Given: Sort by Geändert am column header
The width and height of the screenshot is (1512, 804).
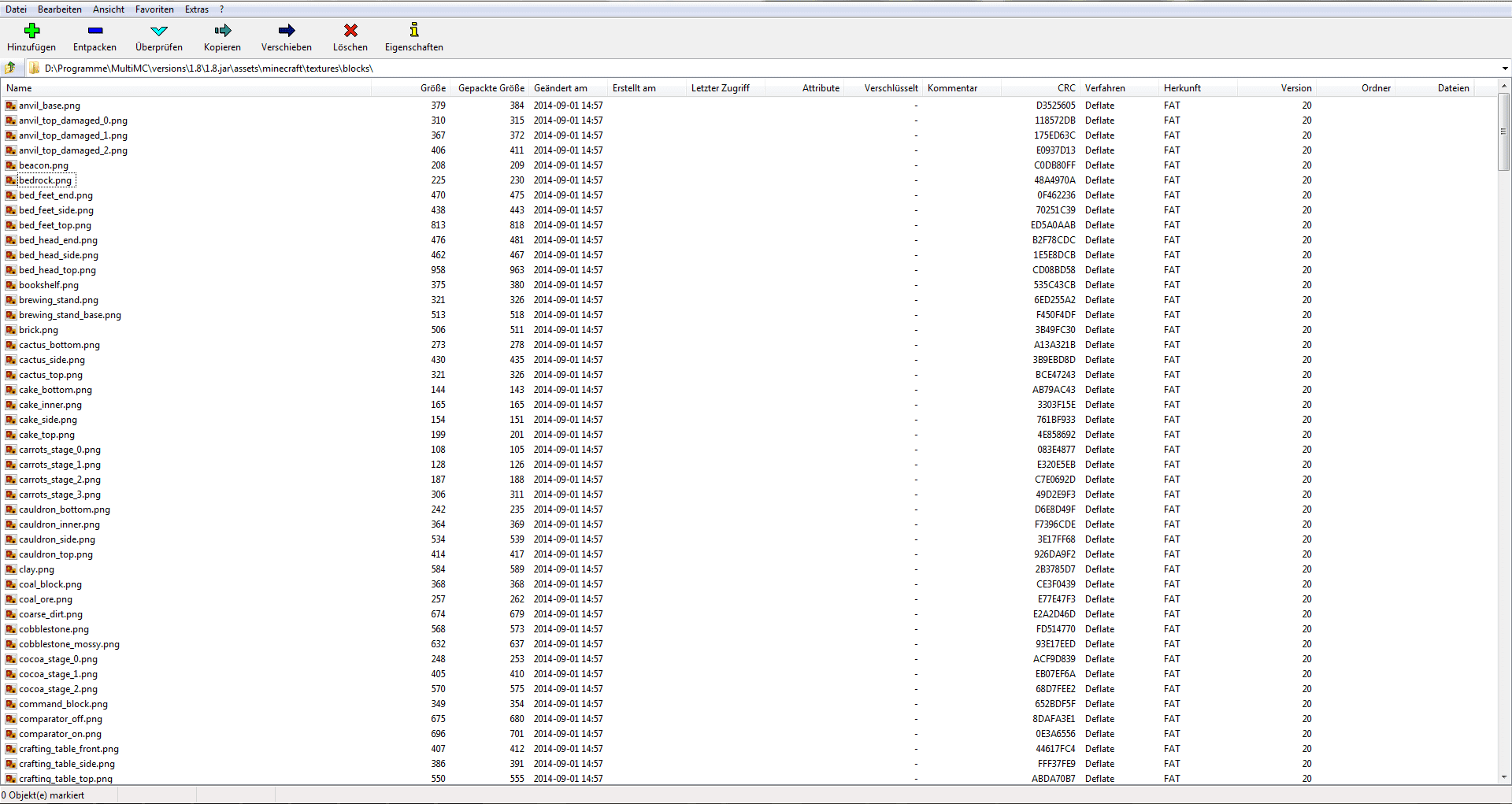Looking at the screenshot, I should pos(569,88).
